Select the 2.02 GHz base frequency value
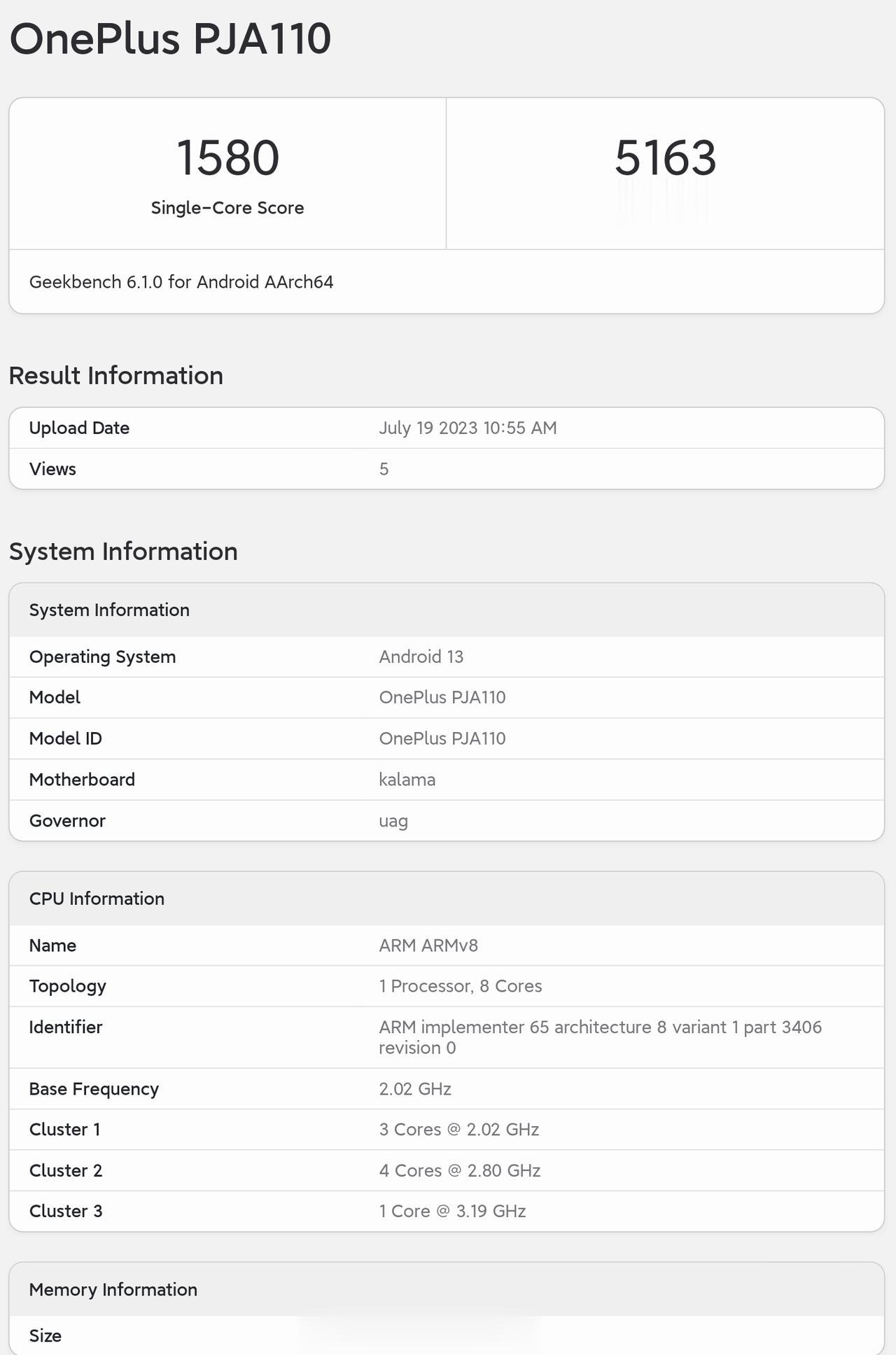The image size is (896, 1355). tap(415, 1089)
